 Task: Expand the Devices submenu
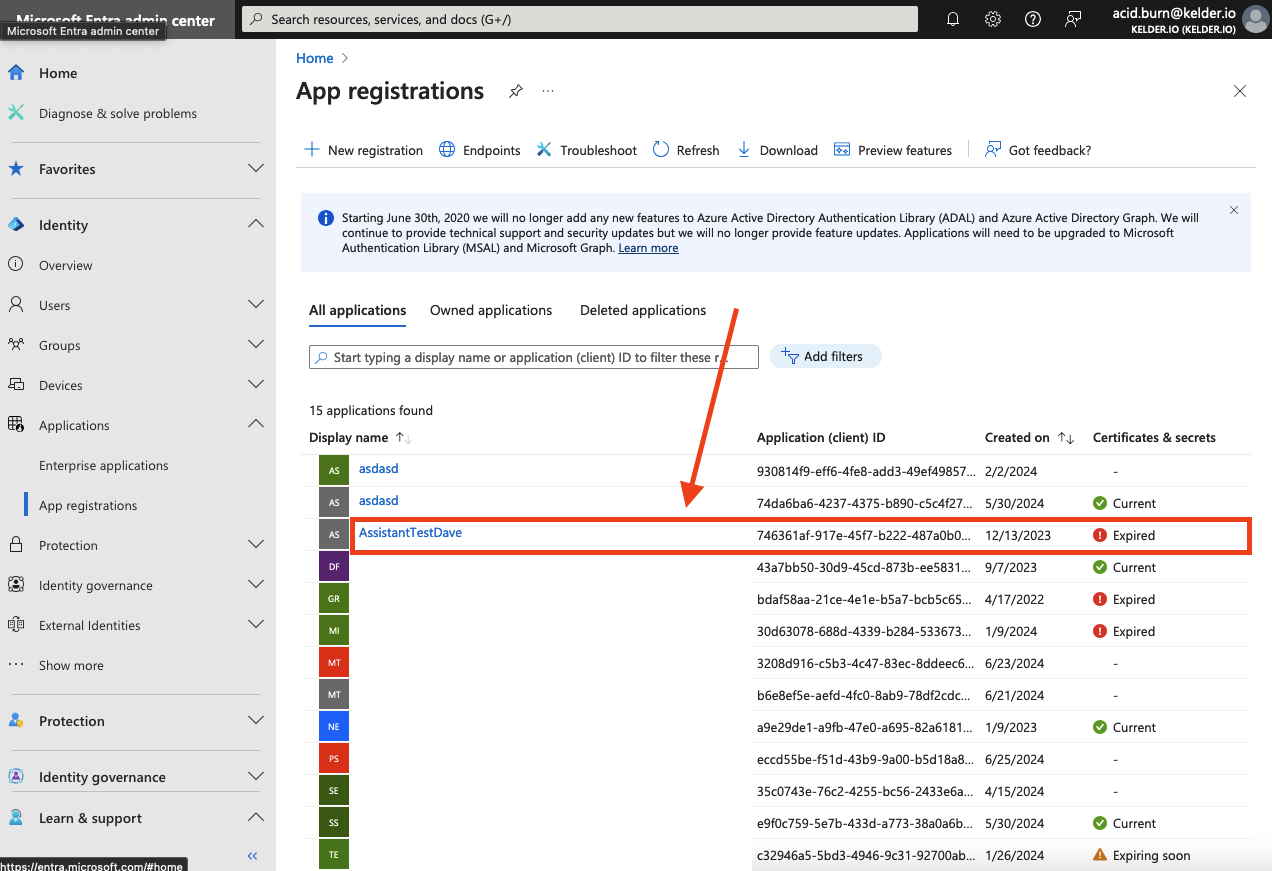coord(256,384)
